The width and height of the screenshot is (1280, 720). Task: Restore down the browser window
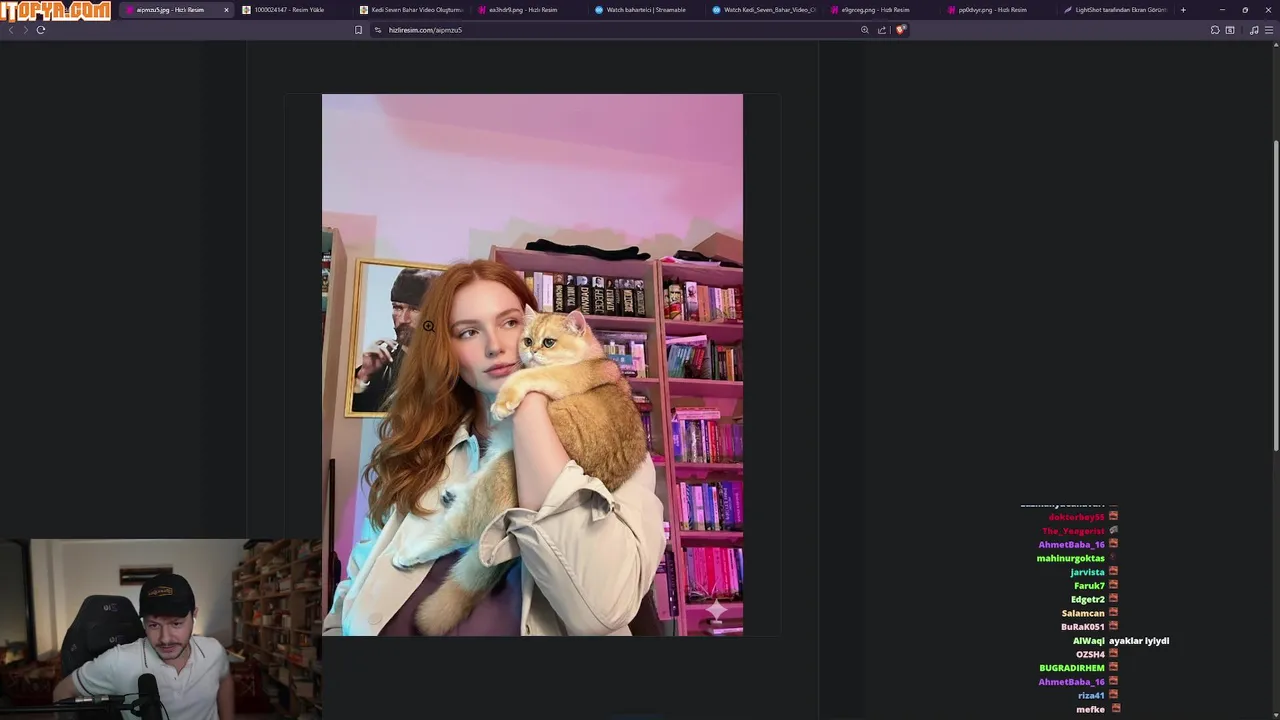pos(1245,10)
